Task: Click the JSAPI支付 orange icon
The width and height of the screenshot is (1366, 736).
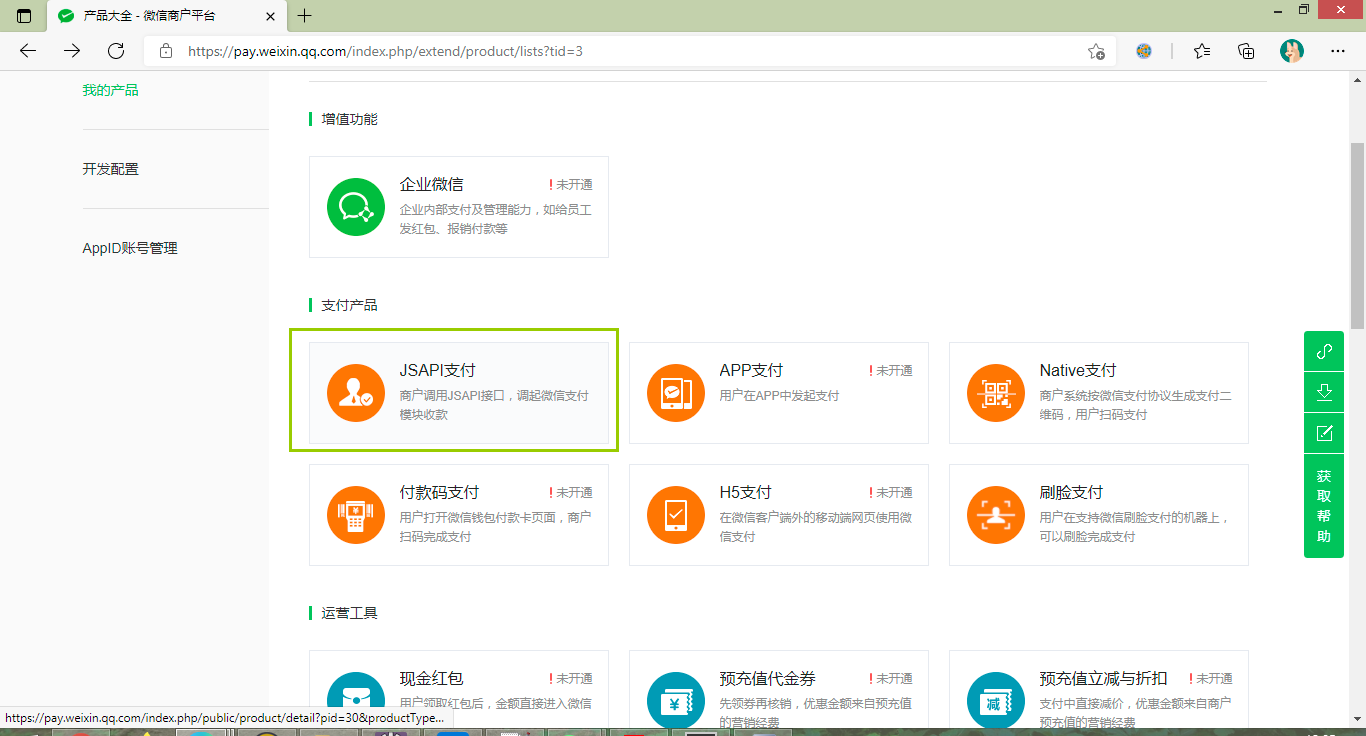Action: click(356, 393)
